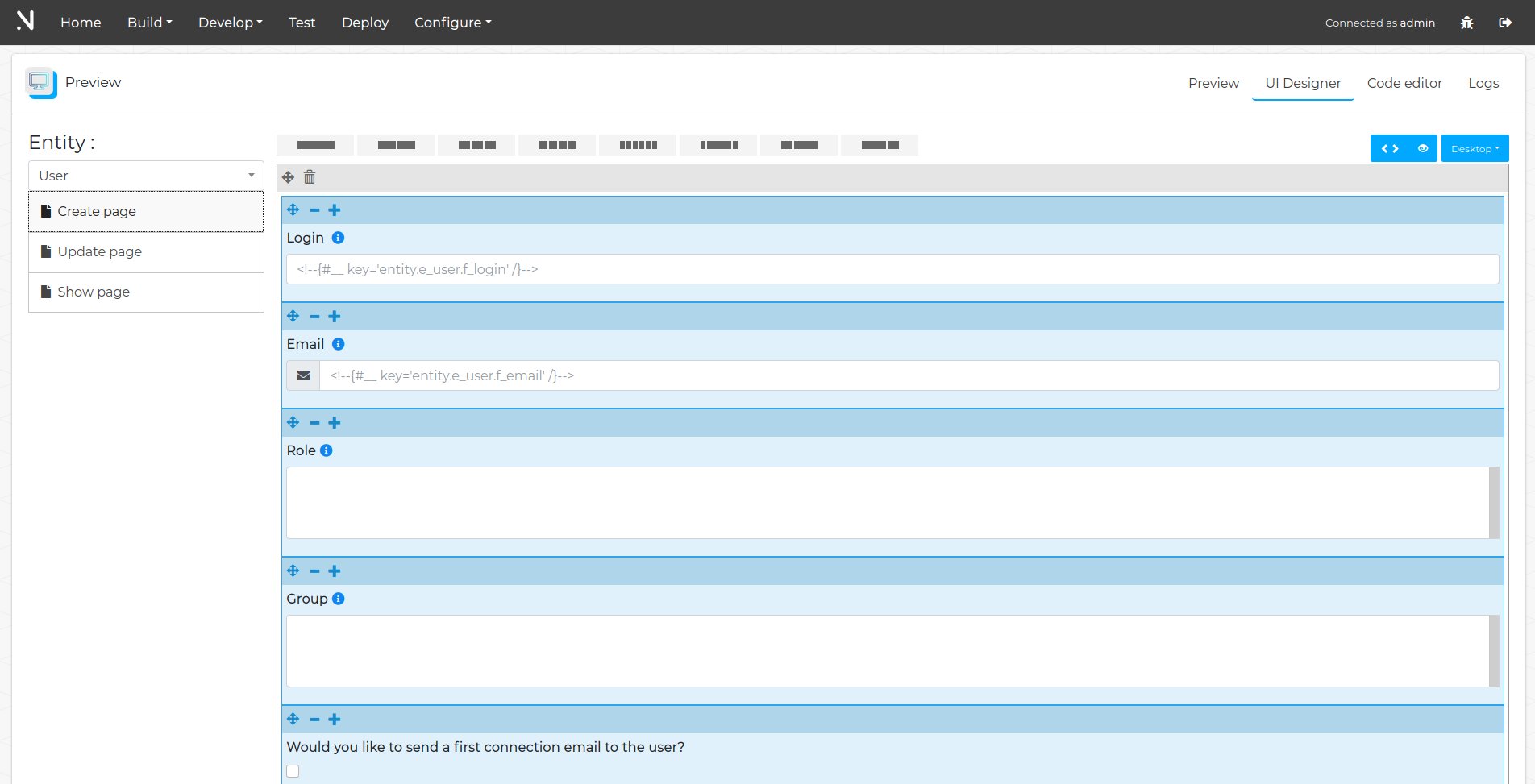Show Group field info tooltip
The image size is (1535, 784).
click(339, 599)
